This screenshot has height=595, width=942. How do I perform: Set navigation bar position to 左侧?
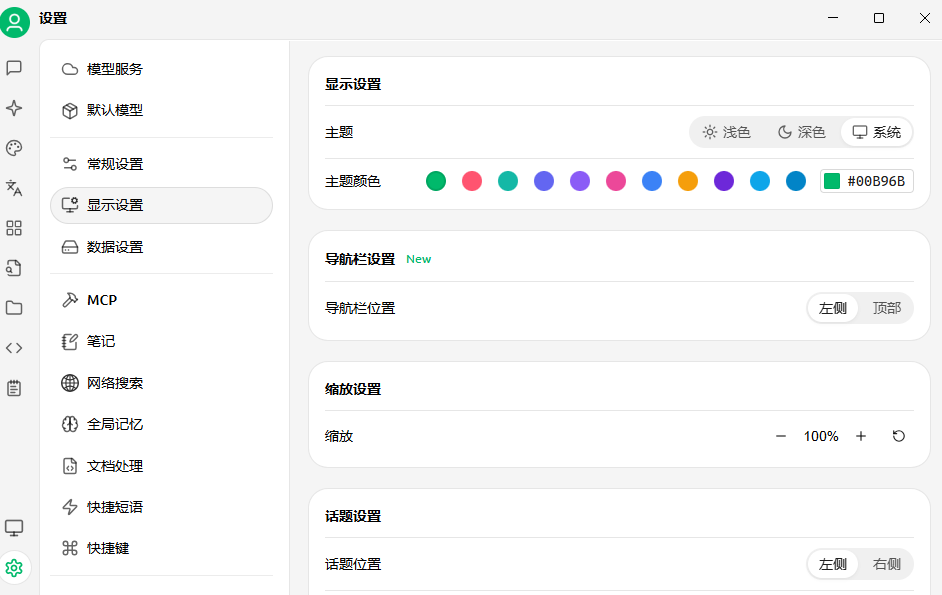tap(833, 308)
